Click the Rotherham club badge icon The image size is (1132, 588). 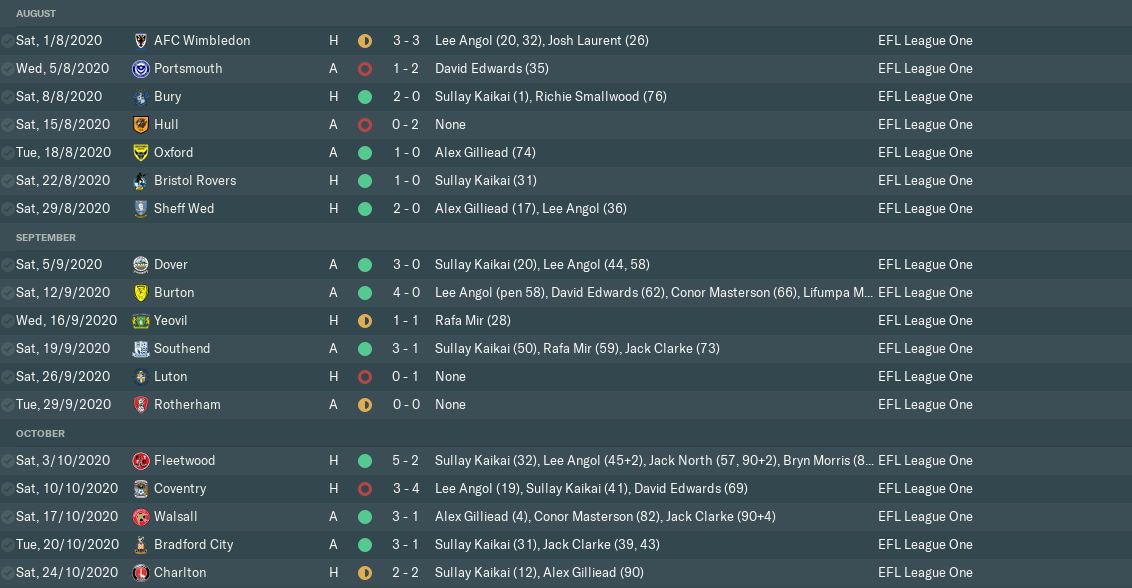(141, 405)
